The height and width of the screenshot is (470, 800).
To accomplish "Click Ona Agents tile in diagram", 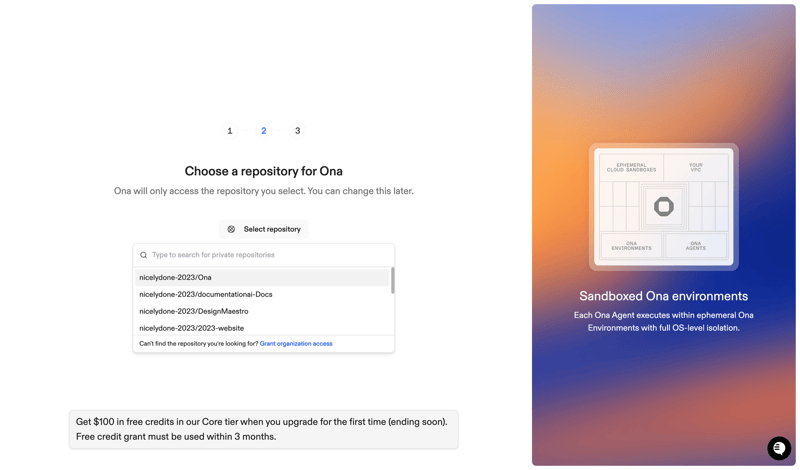I will 696,246.
